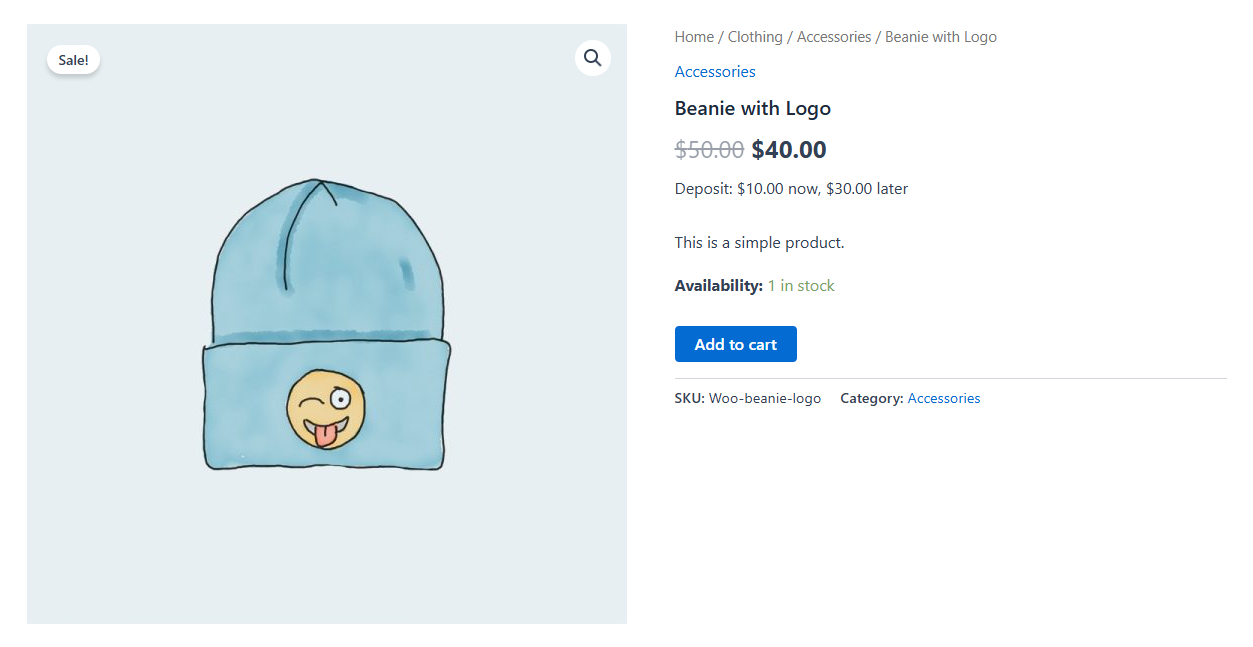Click the Sale! badge on the image
The width and height of the screenshot is (1253, 647).
pyautogui.click(x=73, y=59)
